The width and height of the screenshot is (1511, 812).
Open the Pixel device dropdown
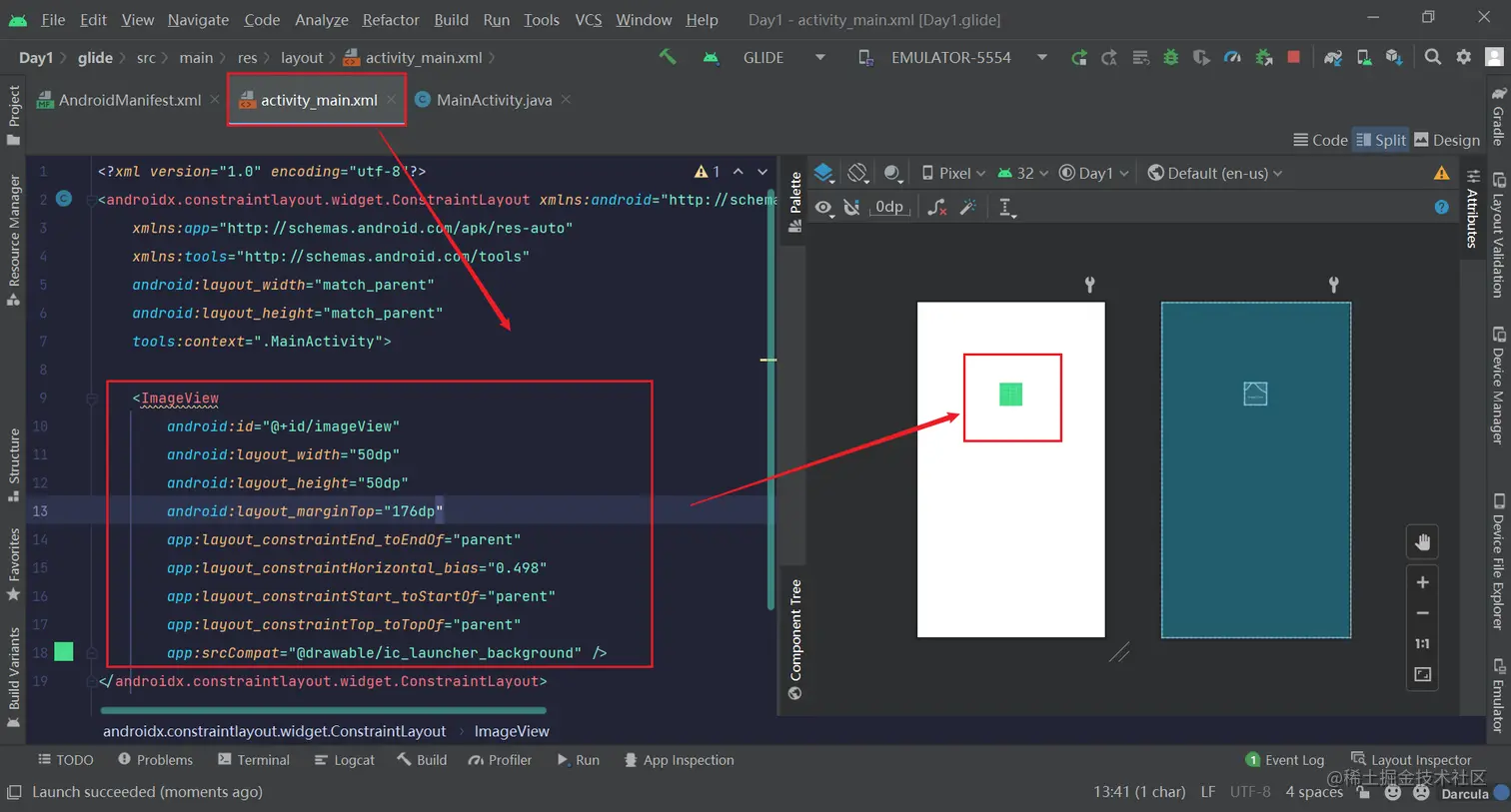(x=953, y=173)
